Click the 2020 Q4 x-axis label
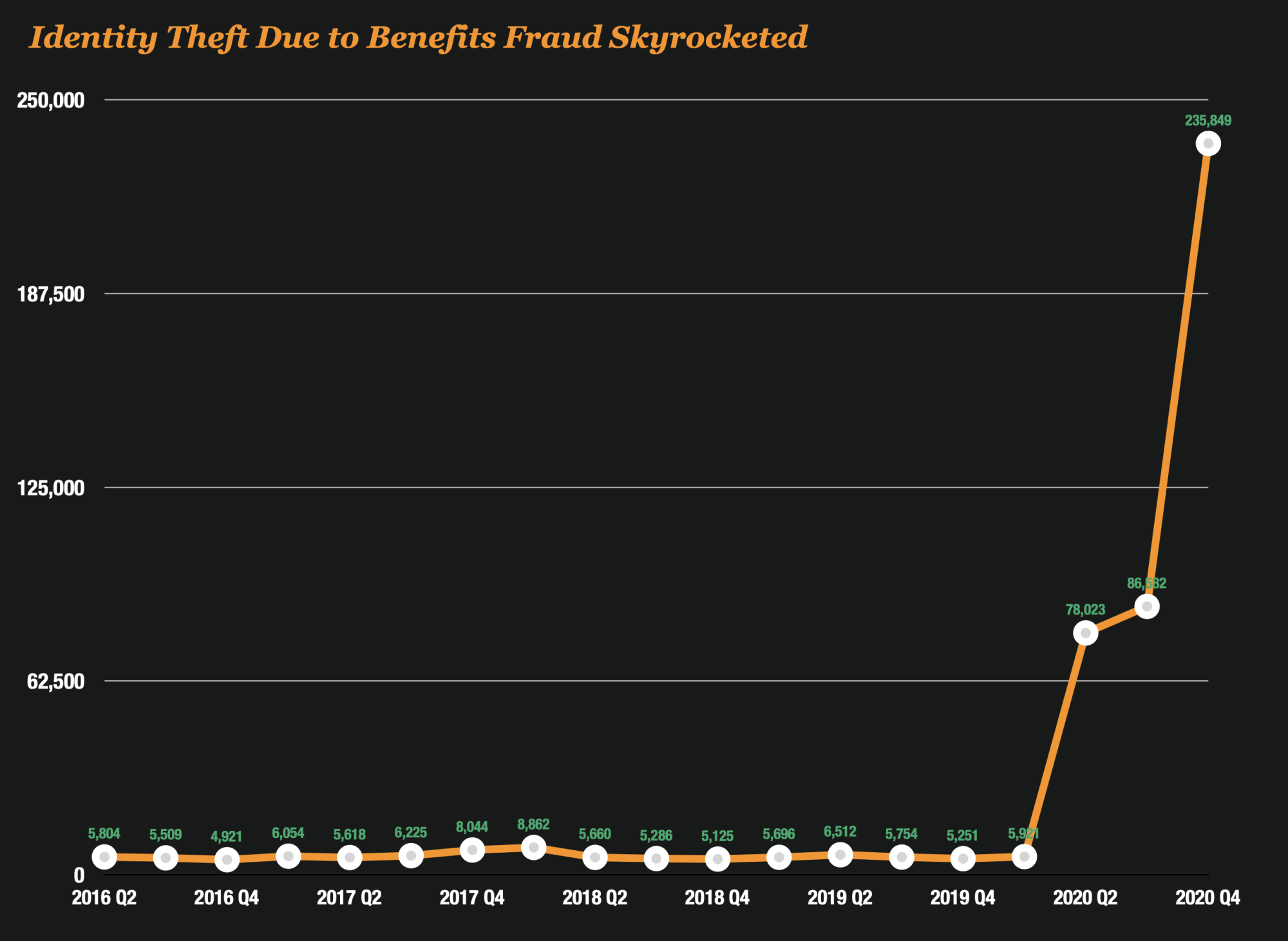Image resolution: width=1288 pixels, height=941 pixels. pos(1207,898)
